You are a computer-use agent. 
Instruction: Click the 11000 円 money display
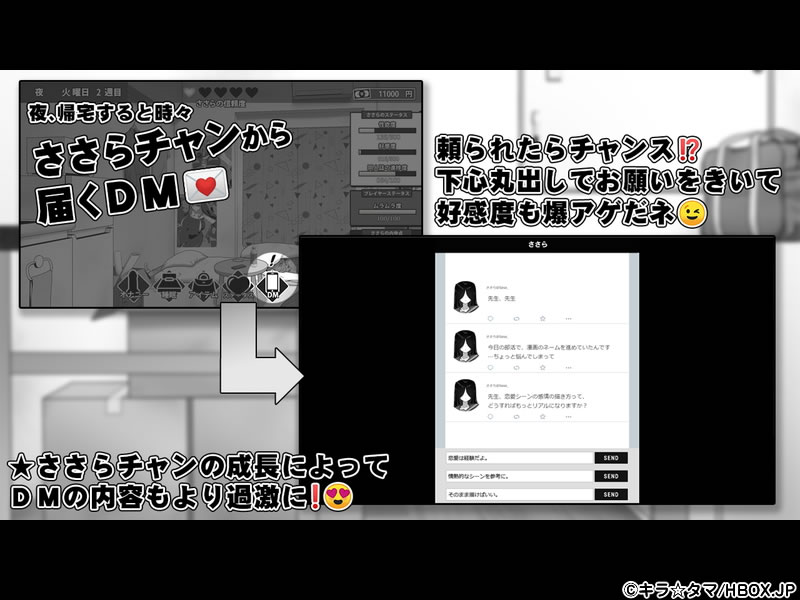coord(385,94)
